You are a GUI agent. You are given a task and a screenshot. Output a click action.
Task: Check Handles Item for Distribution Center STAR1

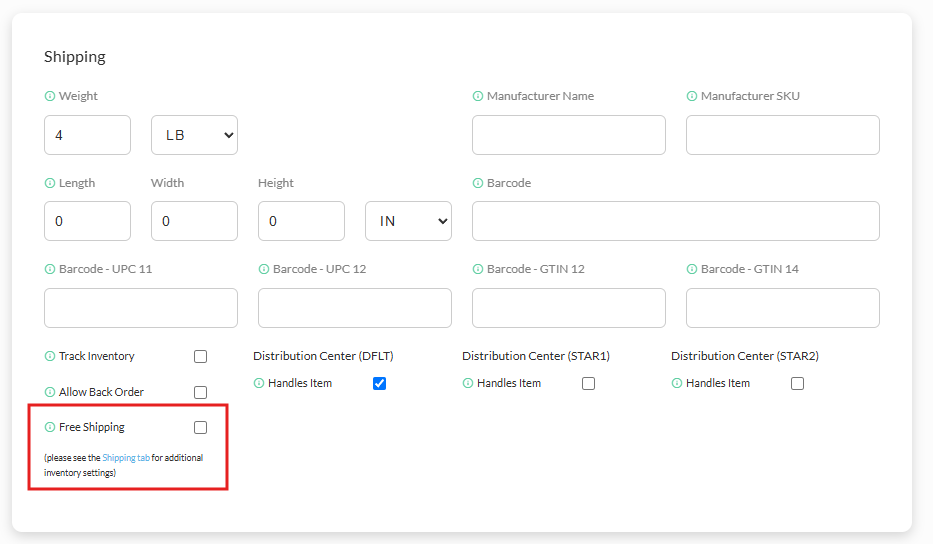(588, 383)
